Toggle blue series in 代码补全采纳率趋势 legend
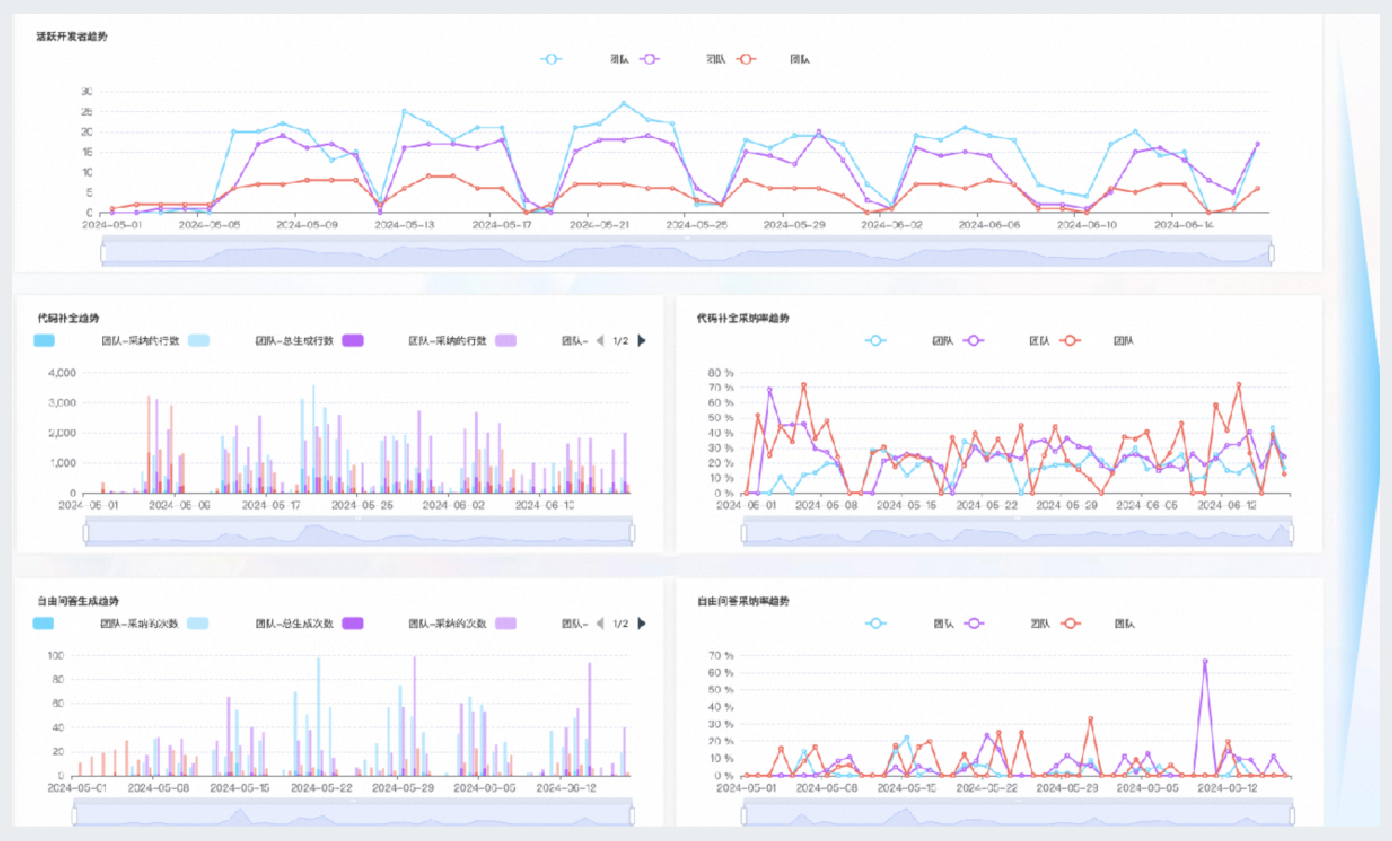Screen dimensions: 1392x841 [876, 341]
